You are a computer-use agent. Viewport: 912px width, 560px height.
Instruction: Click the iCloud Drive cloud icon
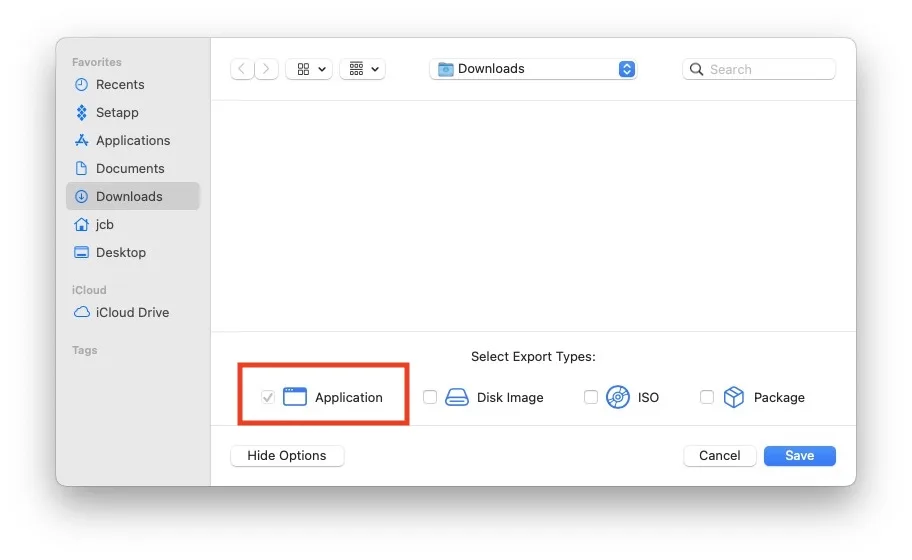(82, 312)
